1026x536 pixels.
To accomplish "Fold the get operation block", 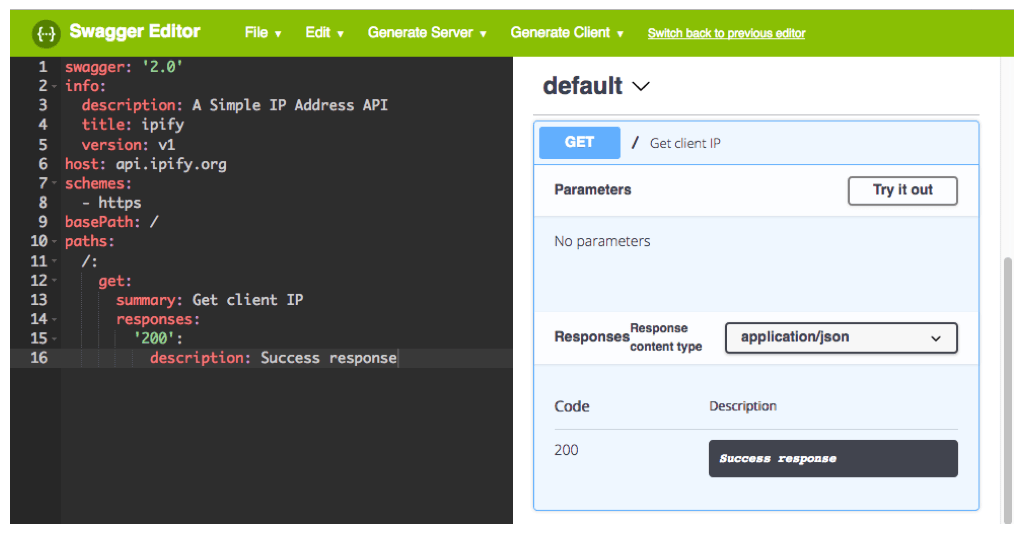I will coord(54,281).
